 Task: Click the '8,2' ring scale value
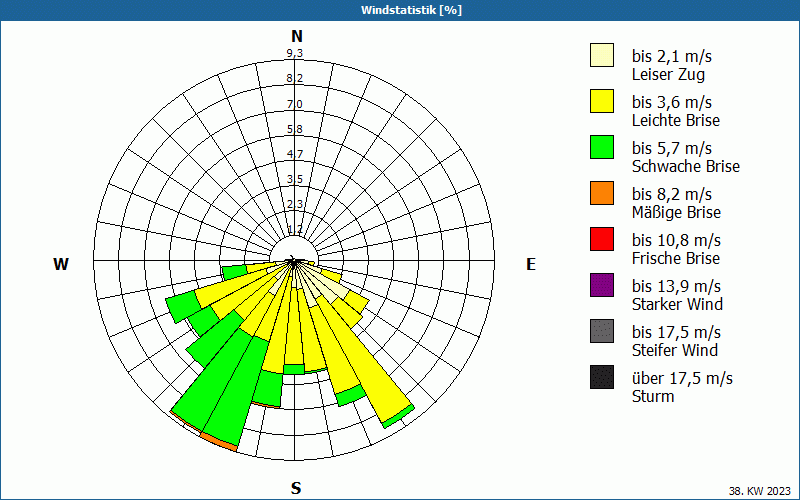click(294, 78)
